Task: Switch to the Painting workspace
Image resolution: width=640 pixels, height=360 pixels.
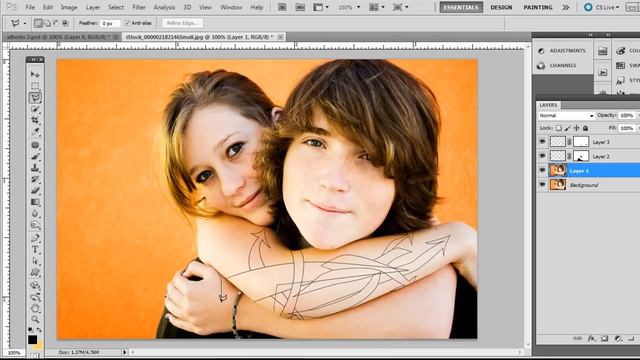Action: coord(538,7)
